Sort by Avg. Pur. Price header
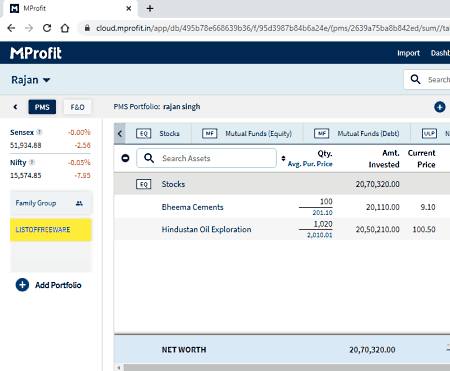Viewport: 450px width, 371px height. (310, 164)
